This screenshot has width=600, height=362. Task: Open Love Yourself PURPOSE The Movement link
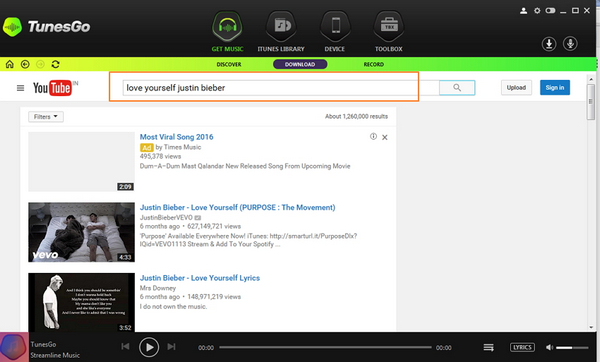pos(237,207)
